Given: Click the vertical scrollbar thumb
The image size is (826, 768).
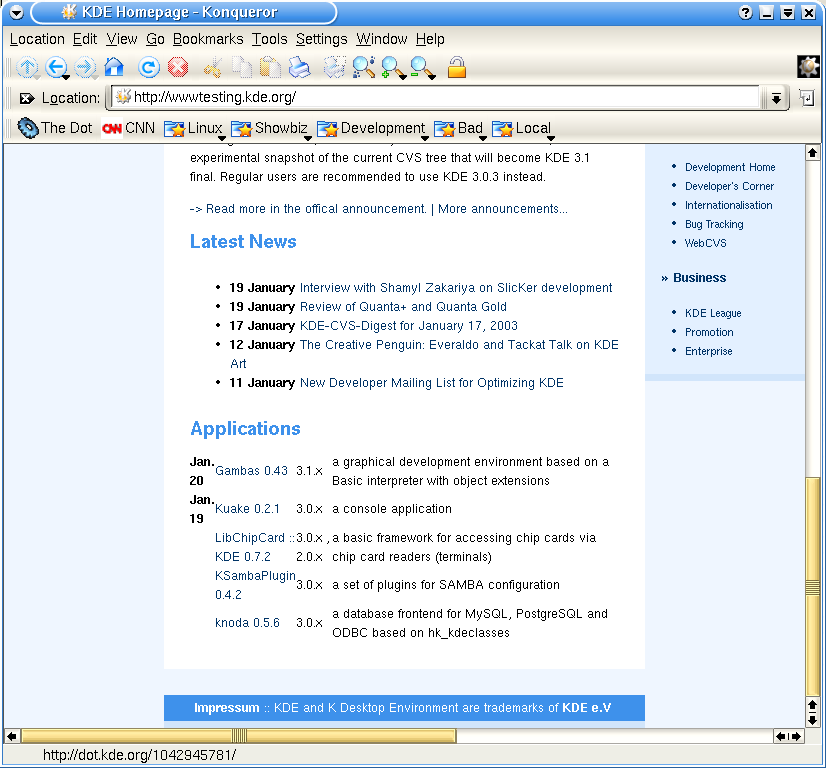Looking at the screenshot, I should pos(812,586).
